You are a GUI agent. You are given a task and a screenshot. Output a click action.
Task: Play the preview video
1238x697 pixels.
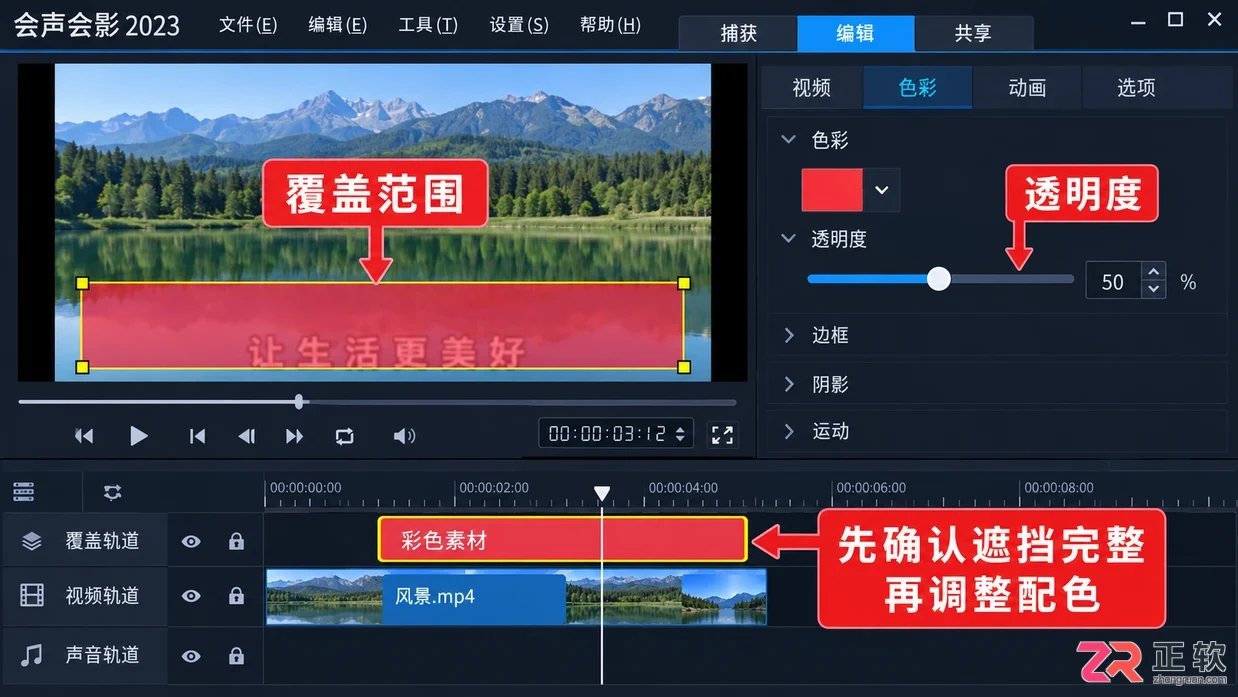(x=139, y=435)
